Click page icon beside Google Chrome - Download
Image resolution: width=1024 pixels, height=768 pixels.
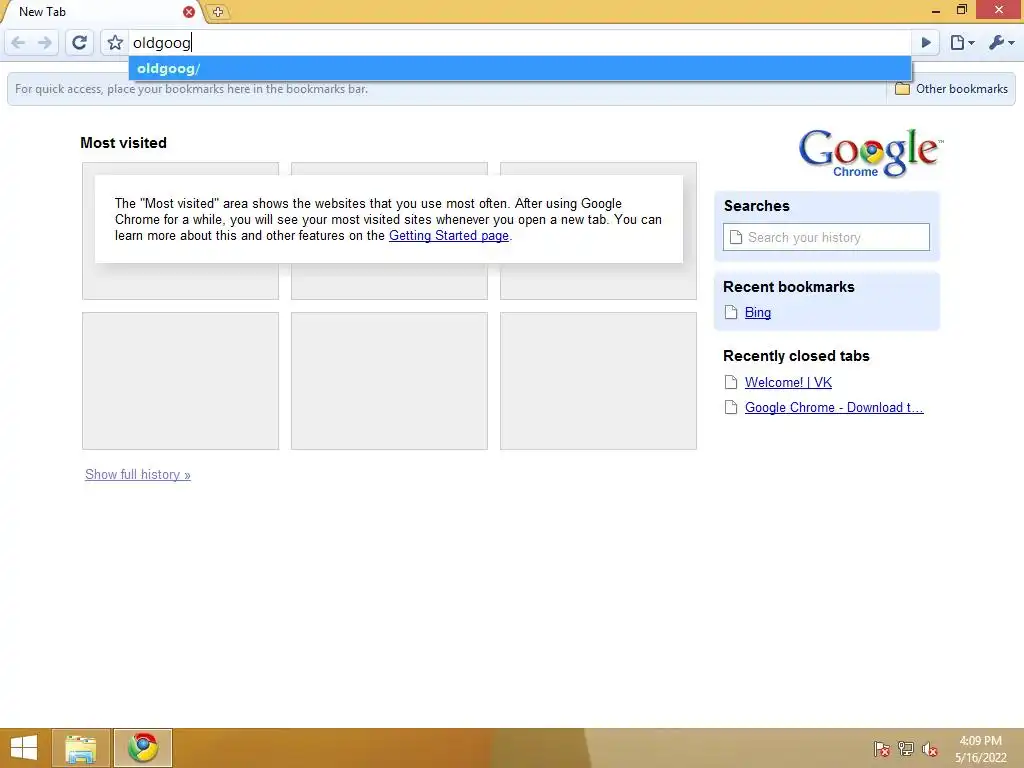coord(731,408)
